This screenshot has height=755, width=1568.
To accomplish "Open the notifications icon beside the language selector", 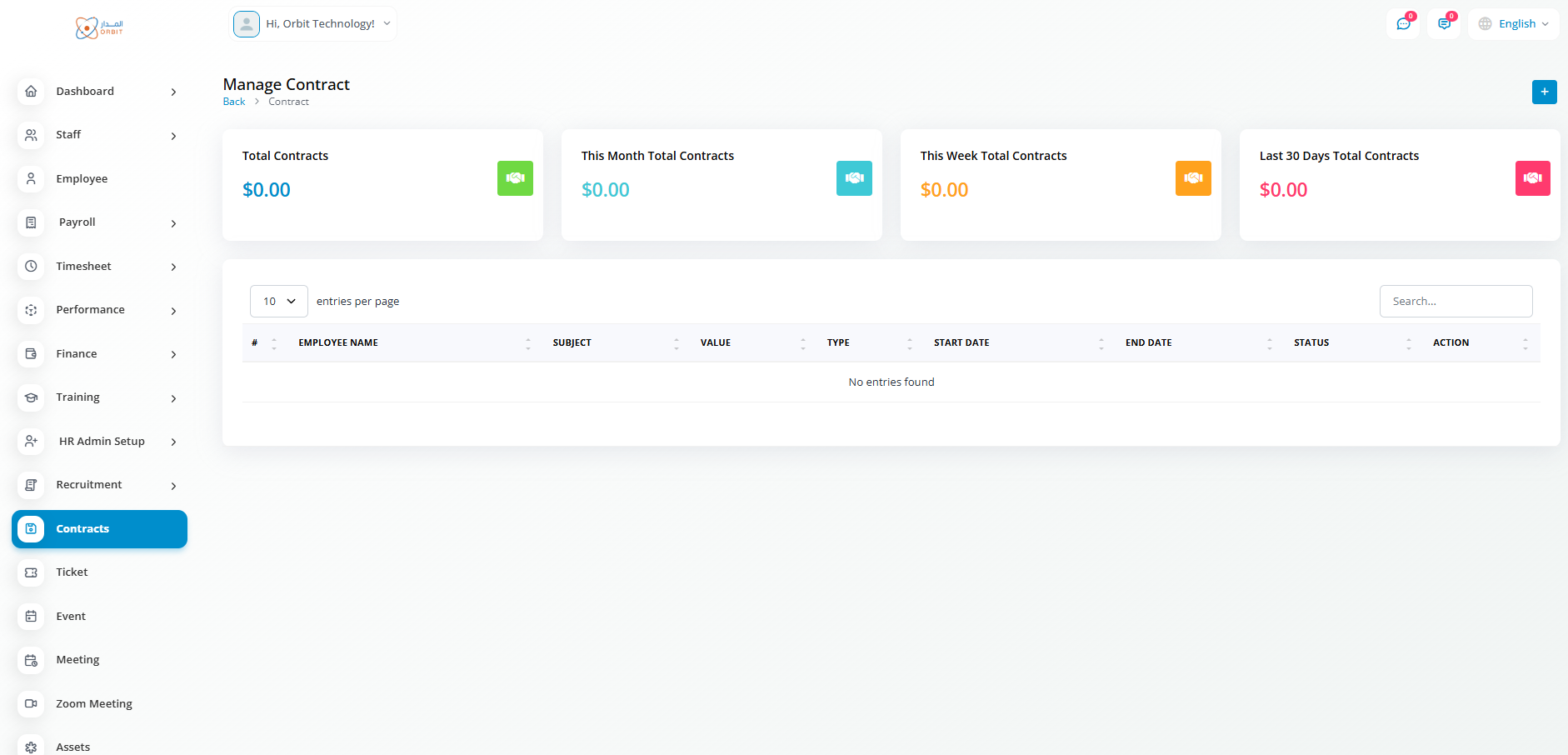I will 1444,24.
